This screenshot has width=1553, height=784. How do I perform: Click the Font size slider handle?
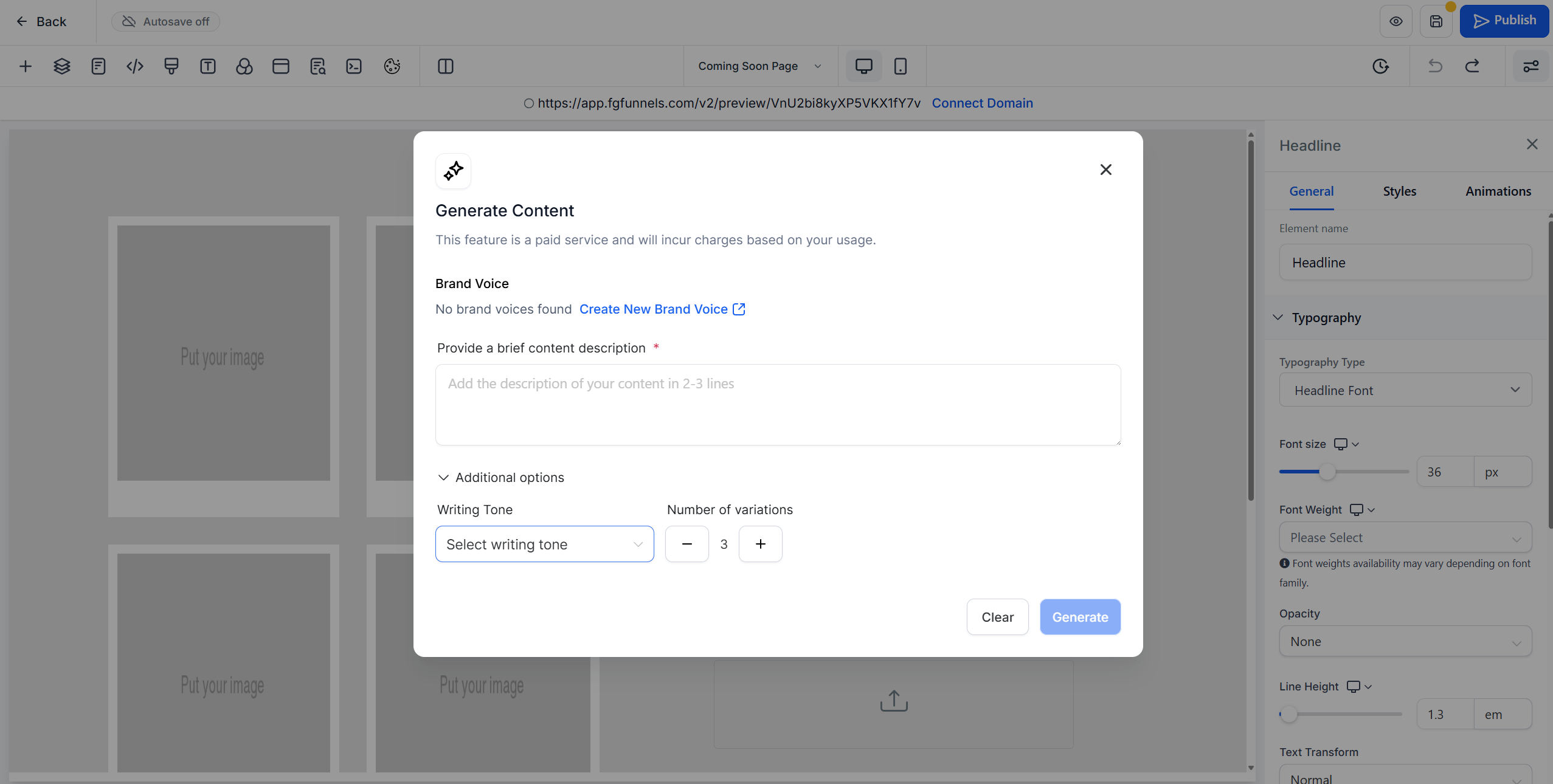point(1327,472)
